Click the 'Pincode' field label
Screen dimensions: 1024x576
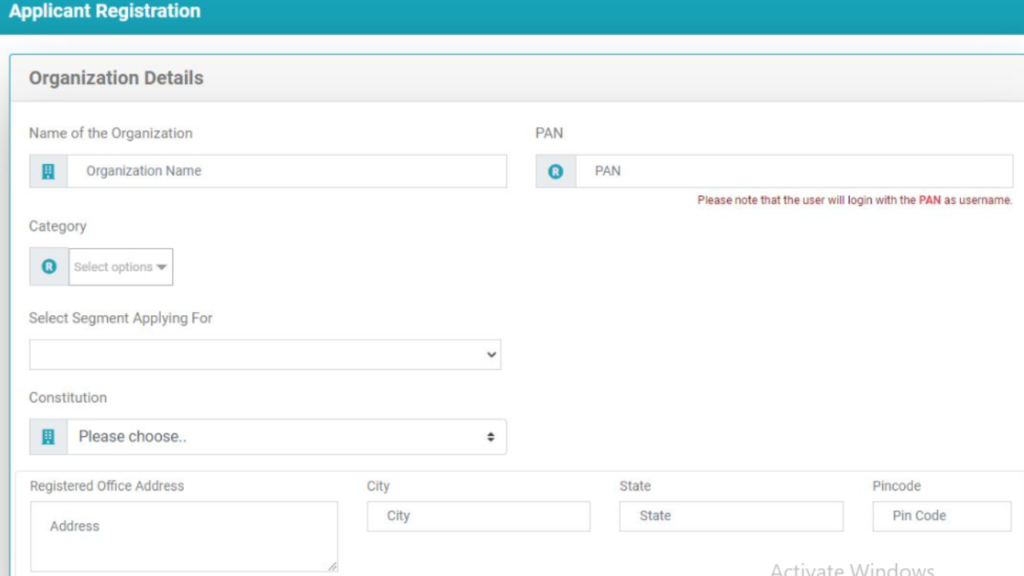click(x=896, y=486)
